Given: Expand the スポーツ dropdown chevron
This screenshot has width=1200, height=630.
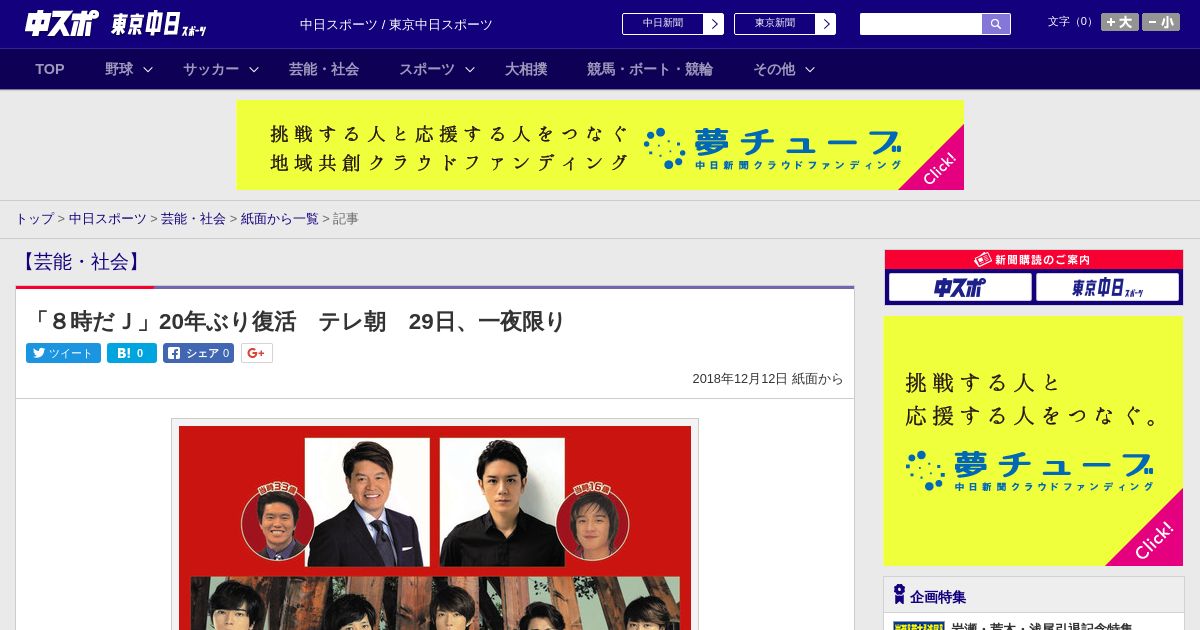Looking at the screenshot, I should (470, 69).
